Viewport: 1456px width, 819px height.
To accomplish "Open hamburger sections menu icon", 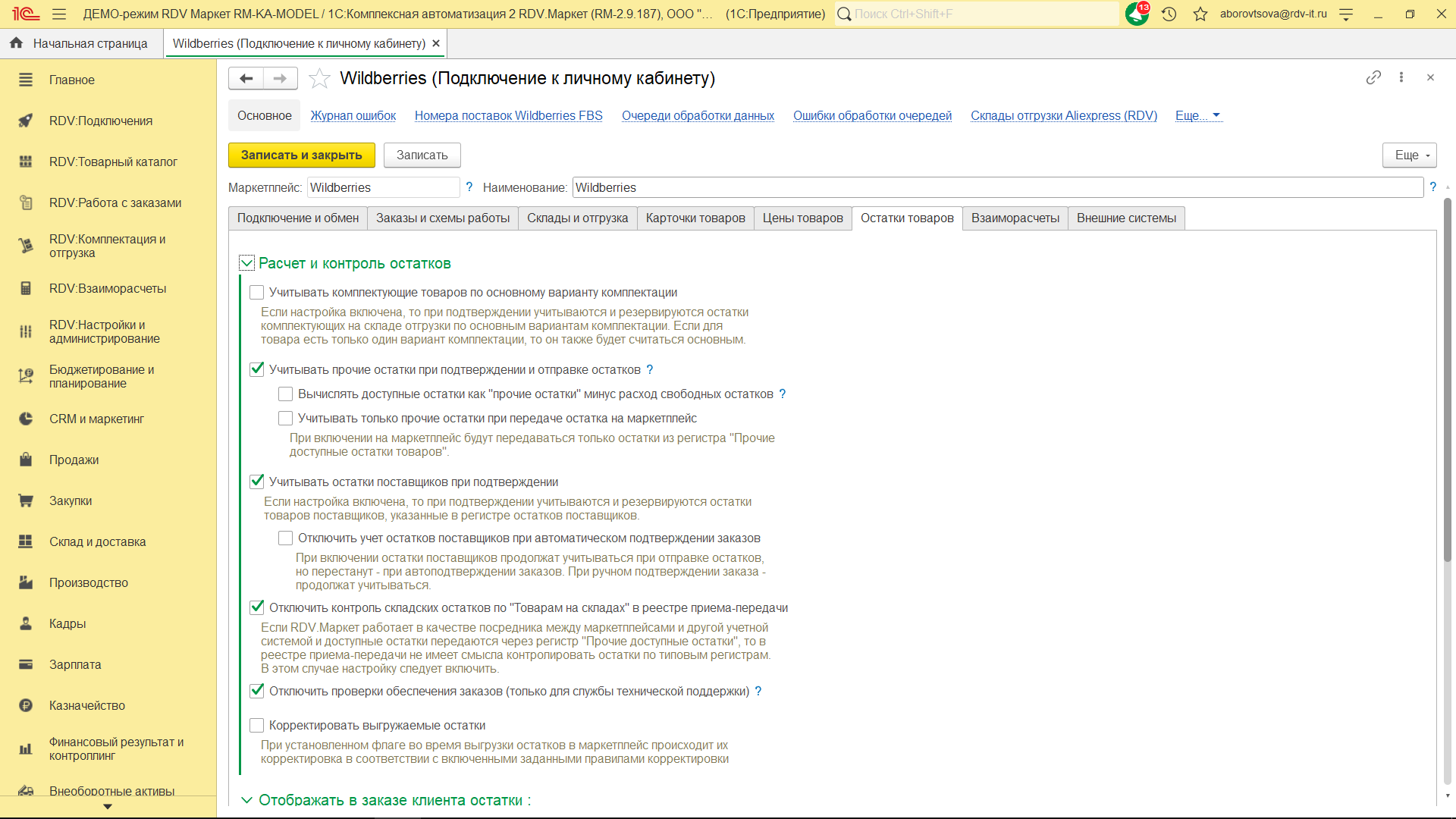I will (x=59, y=14).
